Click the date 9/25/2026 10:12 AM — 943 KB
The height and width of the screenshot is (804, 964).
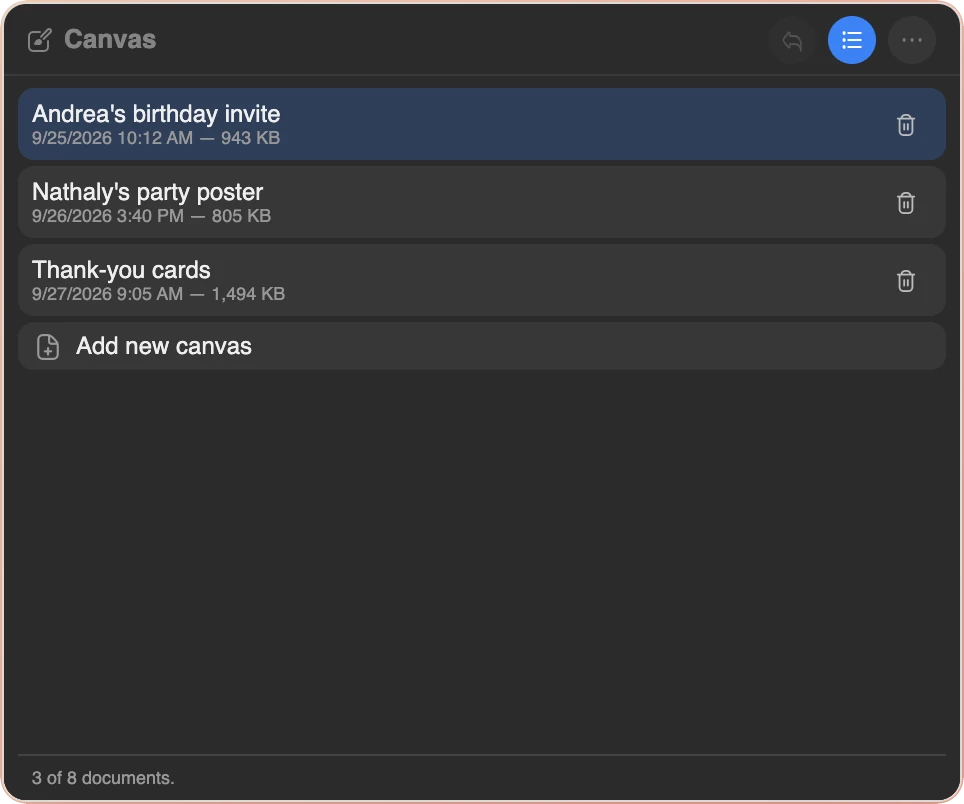156,138
